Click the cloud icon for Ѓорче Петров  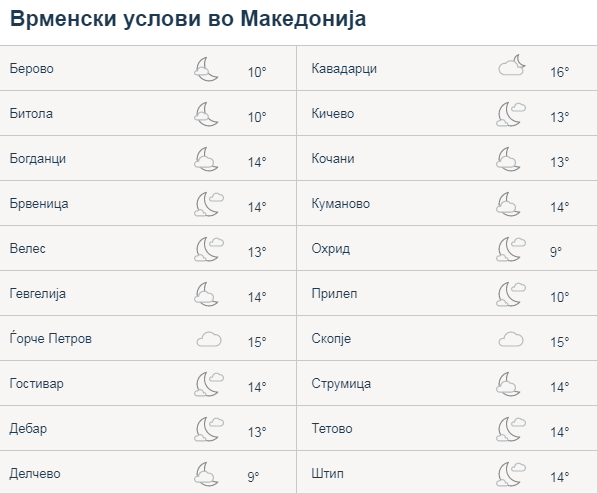(209, 339)
